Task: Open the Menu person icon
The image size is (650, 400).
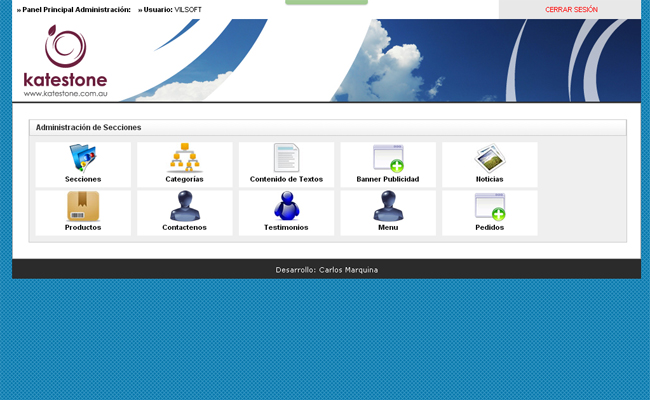Action: click(388, 206)
